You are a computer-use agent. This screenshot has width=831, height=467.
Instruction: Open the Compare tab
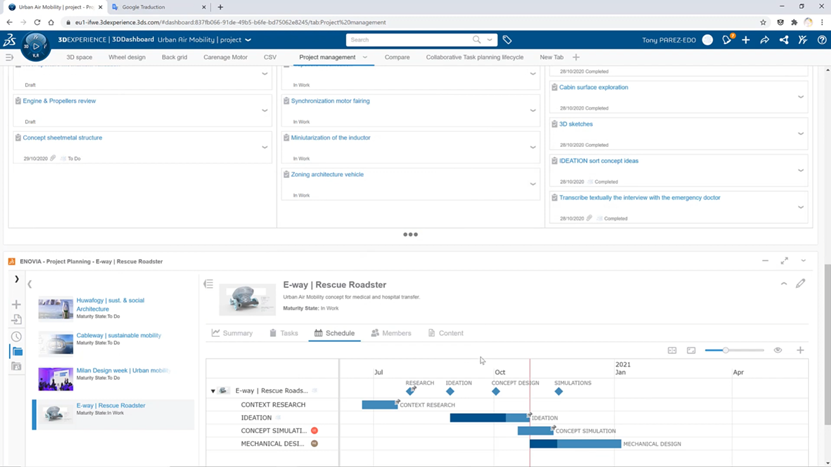tap(397, 57)
